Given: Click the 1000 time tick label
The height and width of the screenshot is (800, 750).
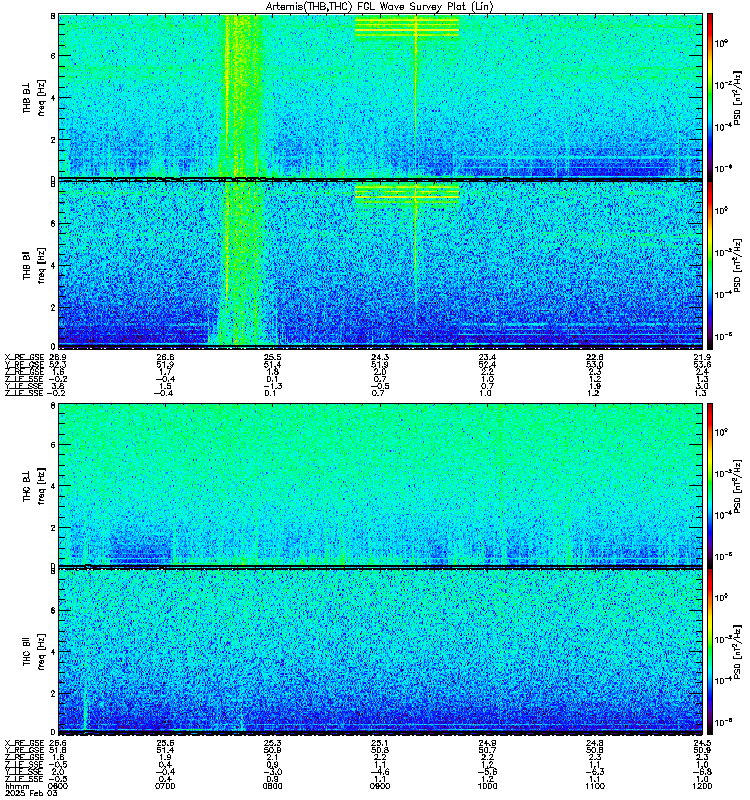Looking at the screenshot, I should 487,786.
